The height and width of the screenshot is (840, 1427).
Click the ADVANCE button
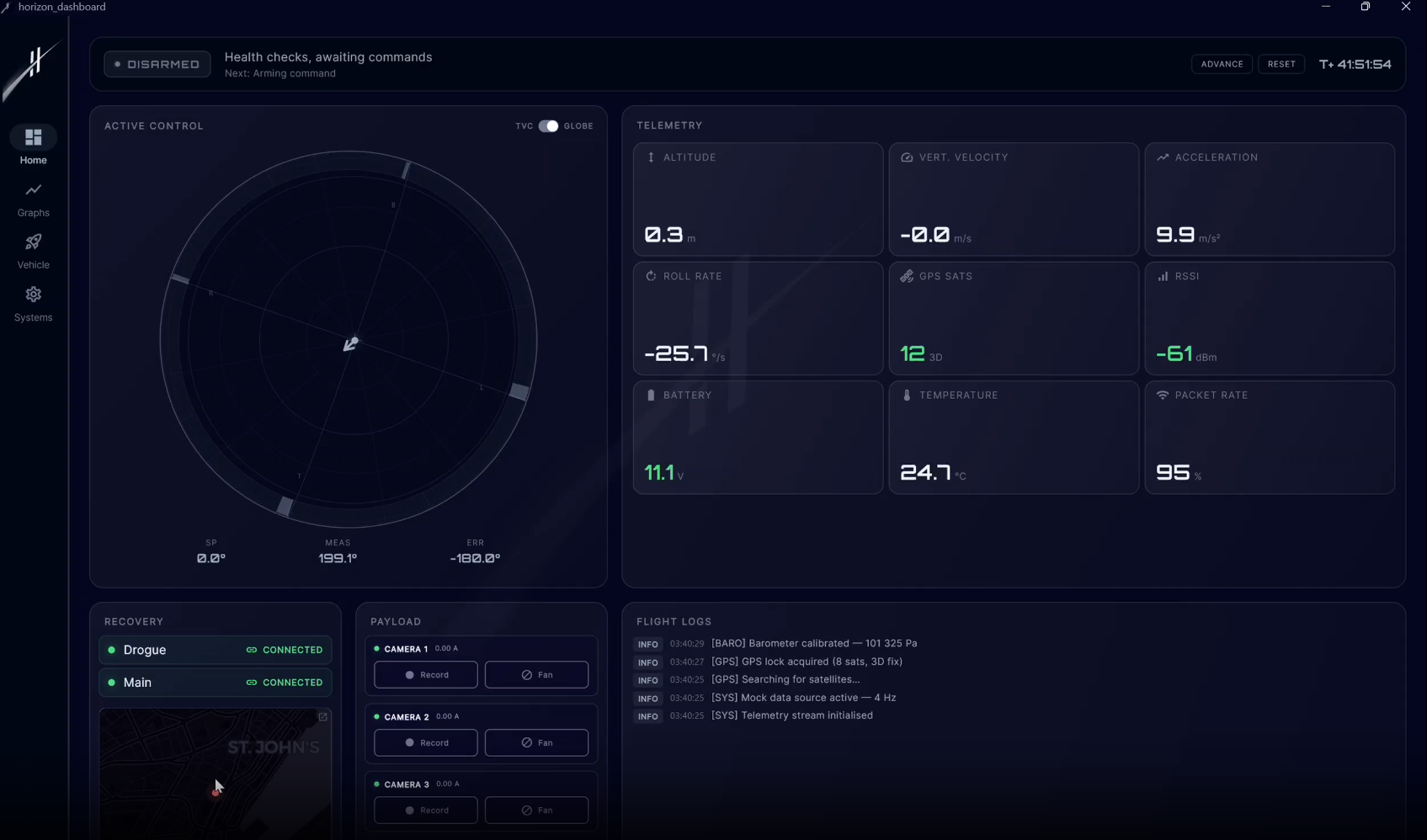point(1222,64)
